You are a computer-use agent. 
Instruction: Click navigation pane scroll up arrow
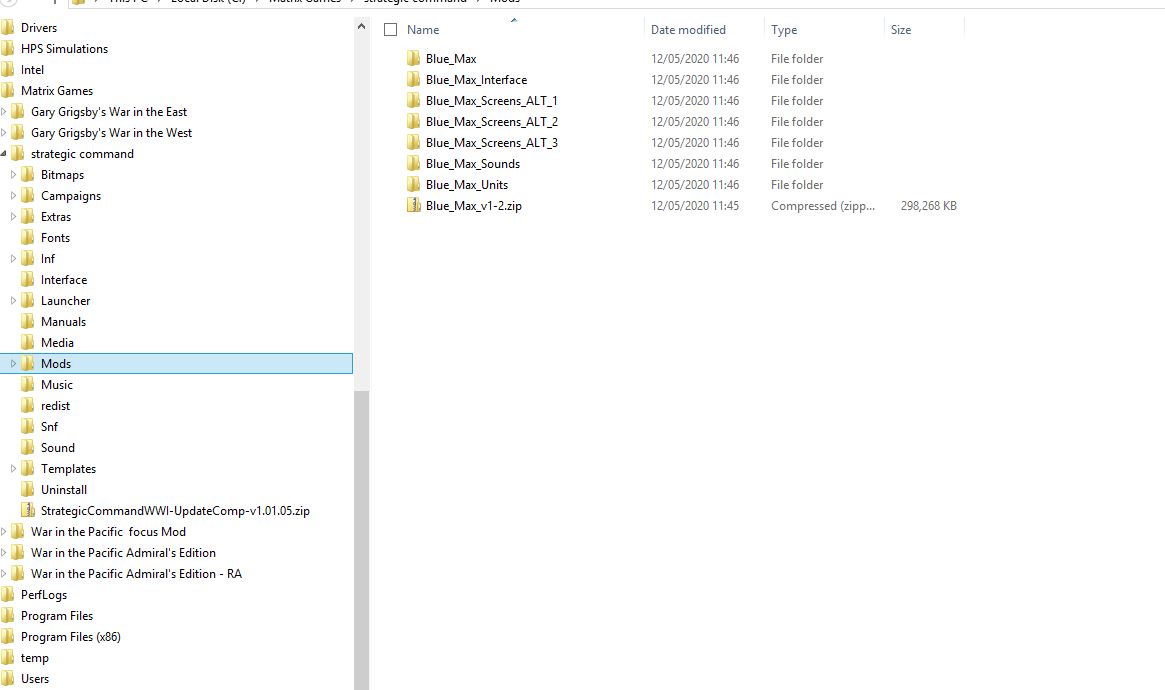(361, 27)
